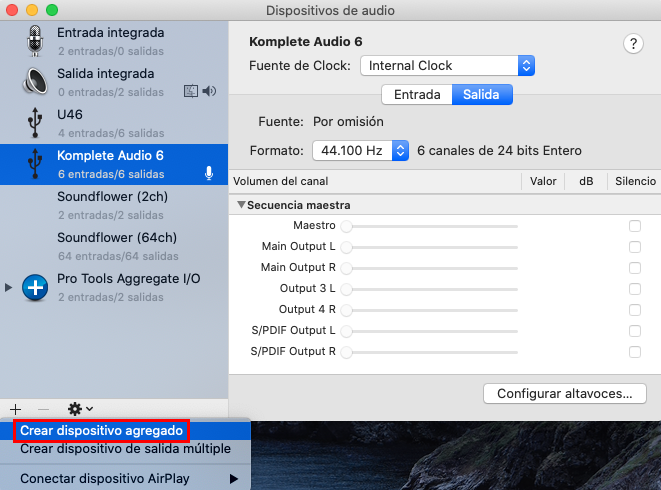Select the Soundflower (2ch) device

click(x=114, y=205)
